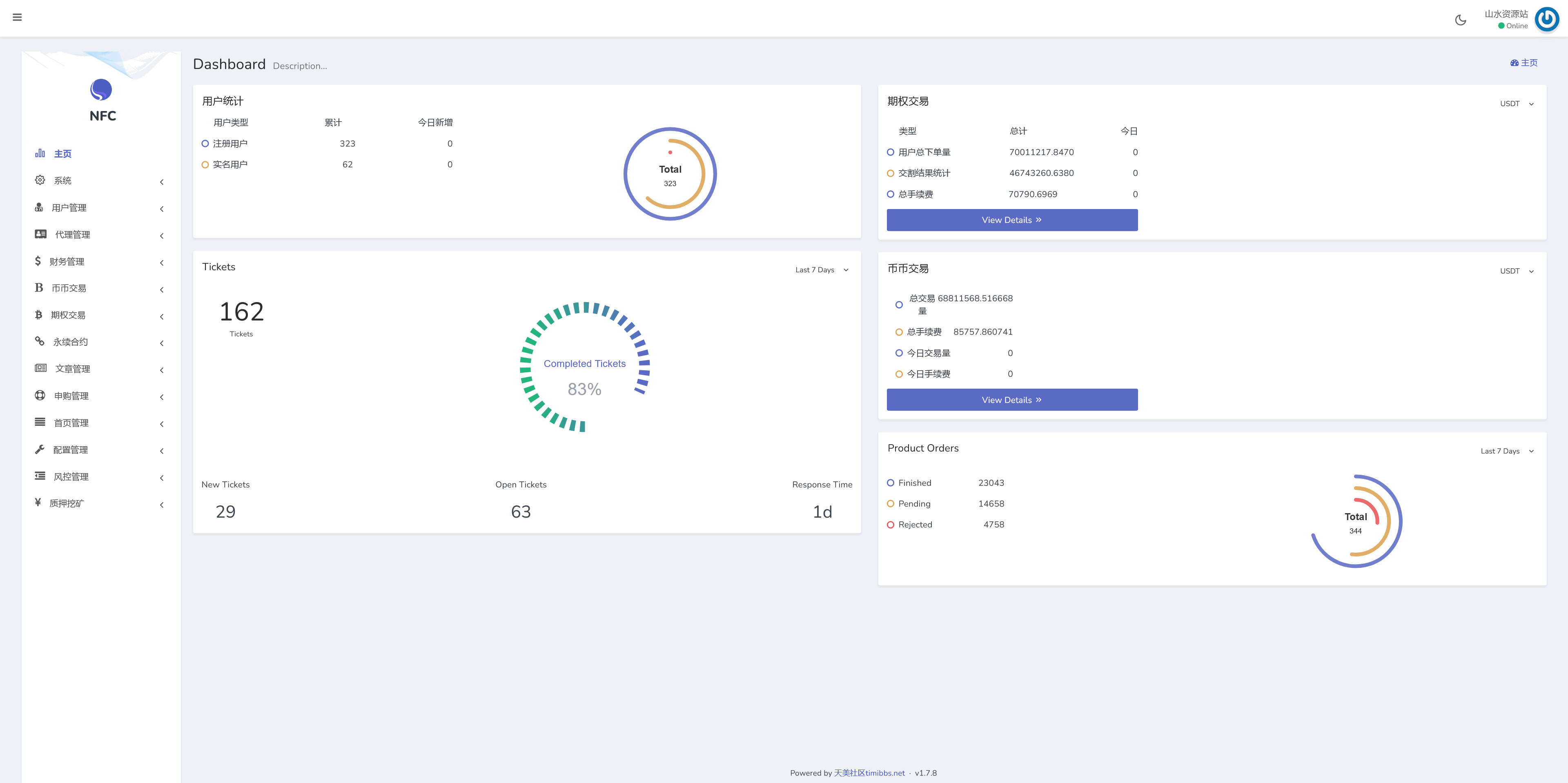Click the NFC logo icon
Screen dimensions: 1568x783
click(x=101, y=90)
